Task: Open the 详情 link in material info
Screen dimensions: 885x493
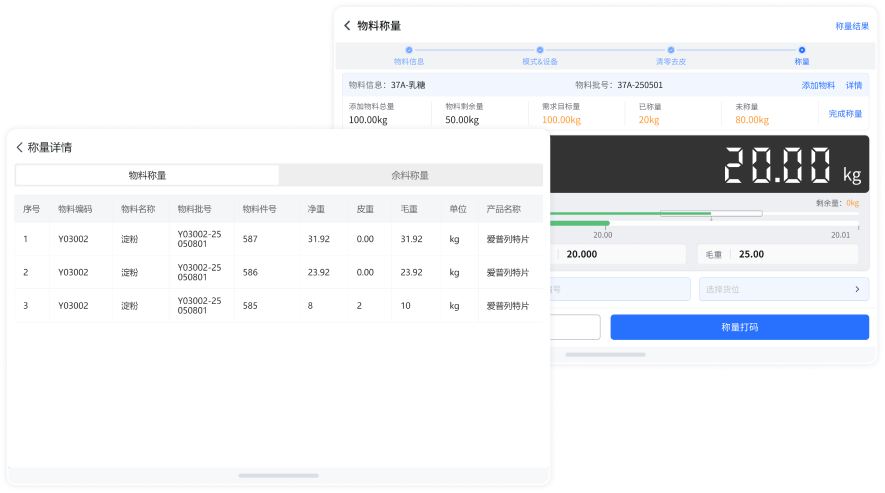Action: (854, 85)
